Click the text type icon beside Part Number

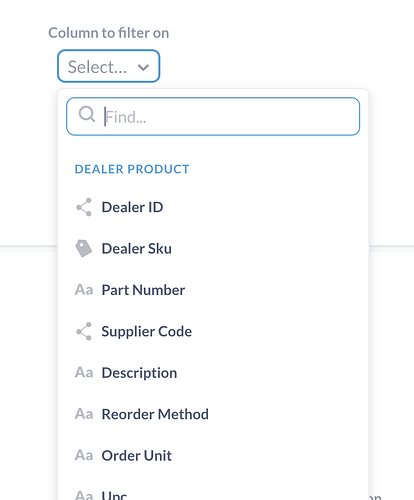coord(84,290)
